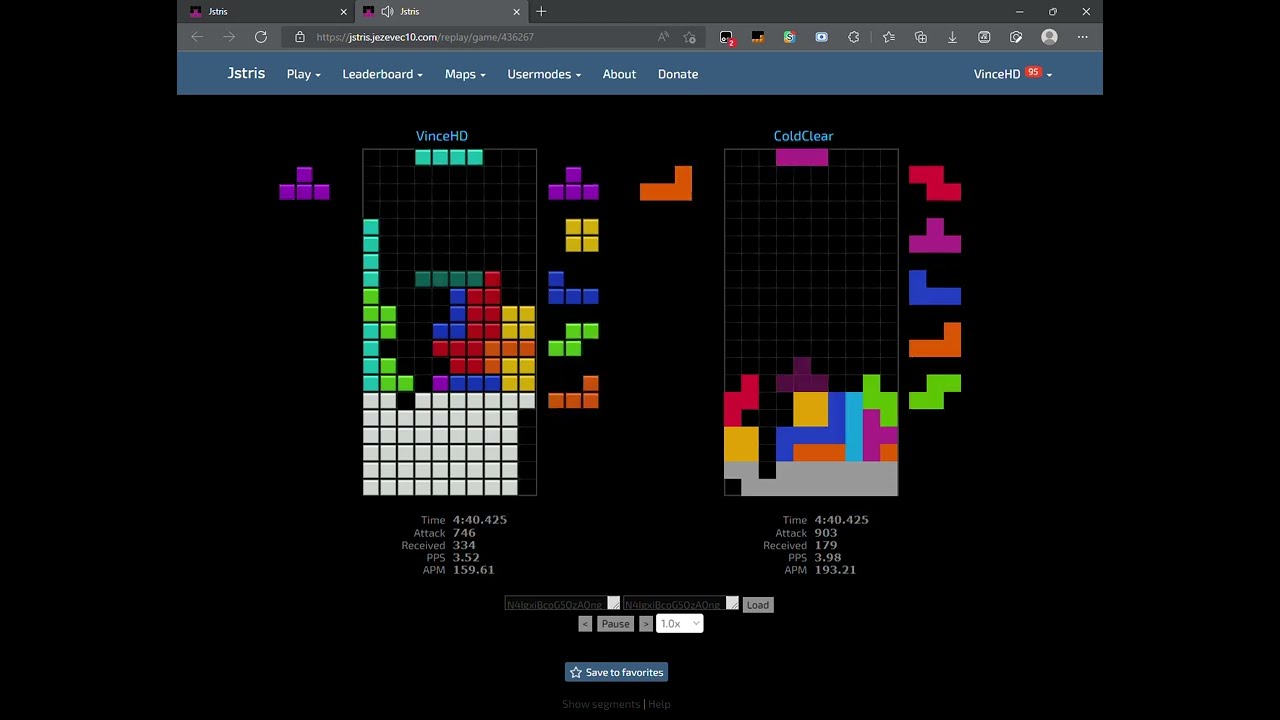The width and height of the screenshot is (1280, 720).
Task: Open the browser Favorites list icon
Action: [x=889, y=37]
